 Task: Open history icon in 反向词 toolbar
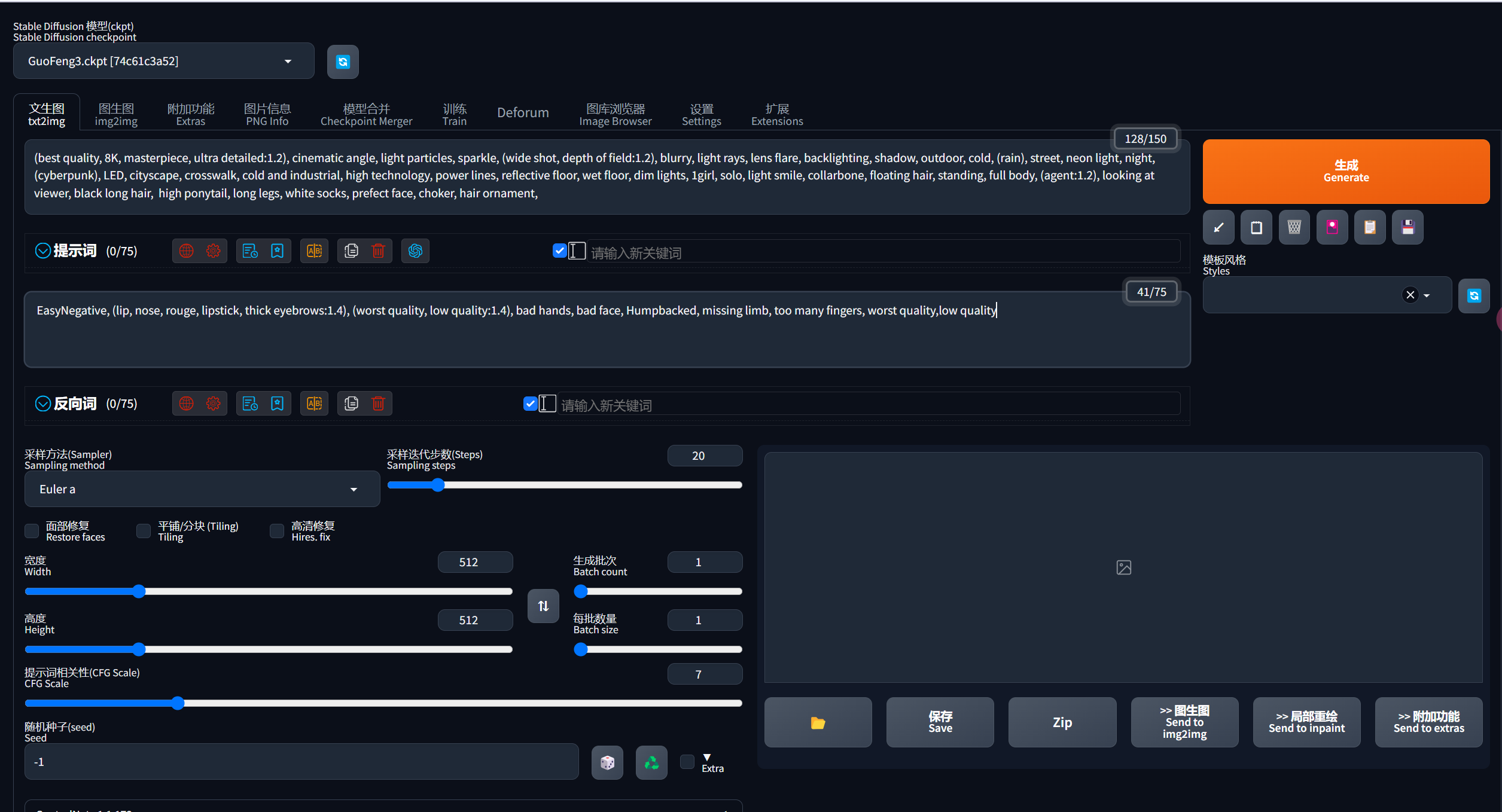(250, 404)
